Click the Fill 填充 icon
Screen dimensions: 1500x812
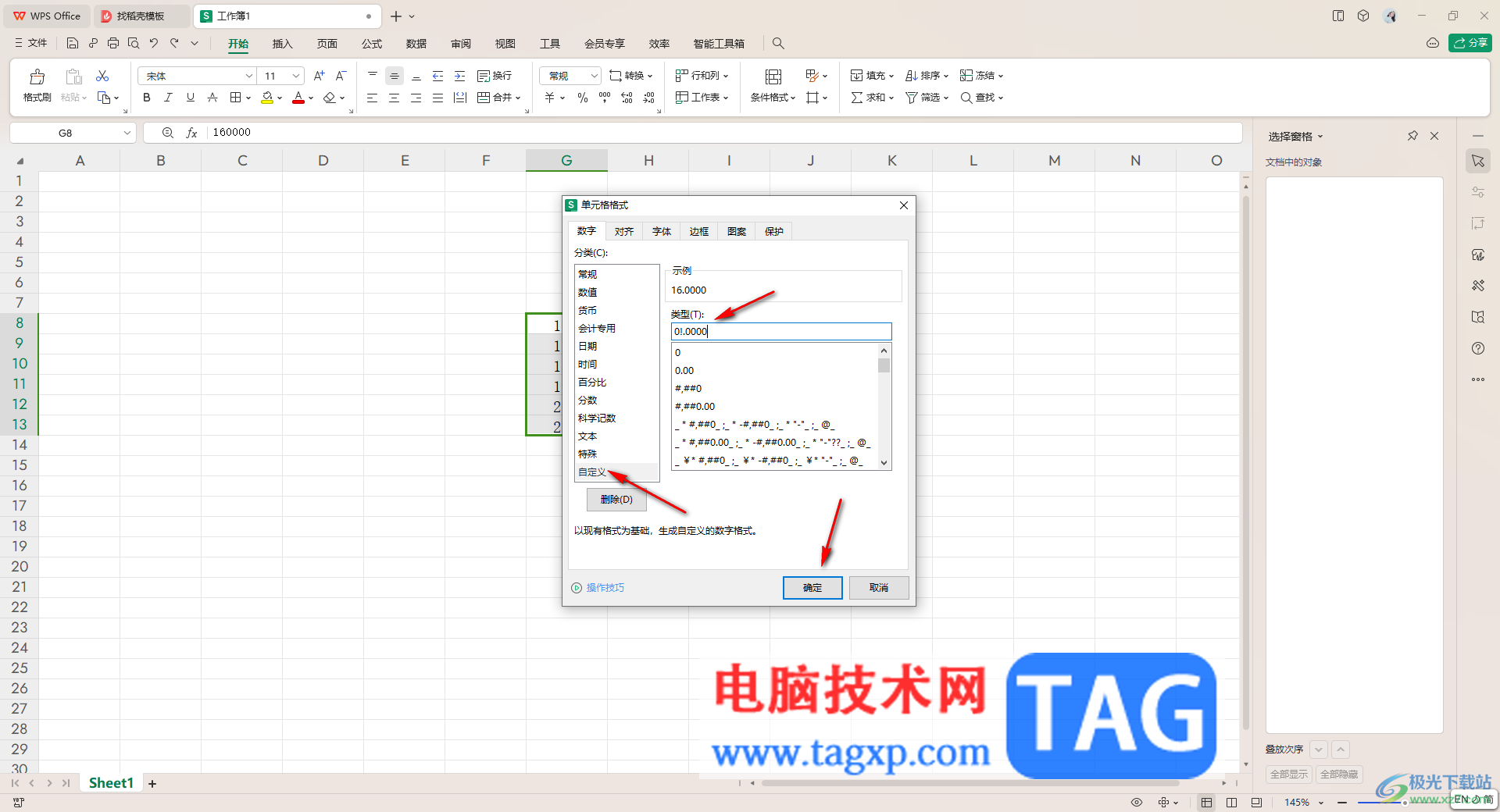857,76
